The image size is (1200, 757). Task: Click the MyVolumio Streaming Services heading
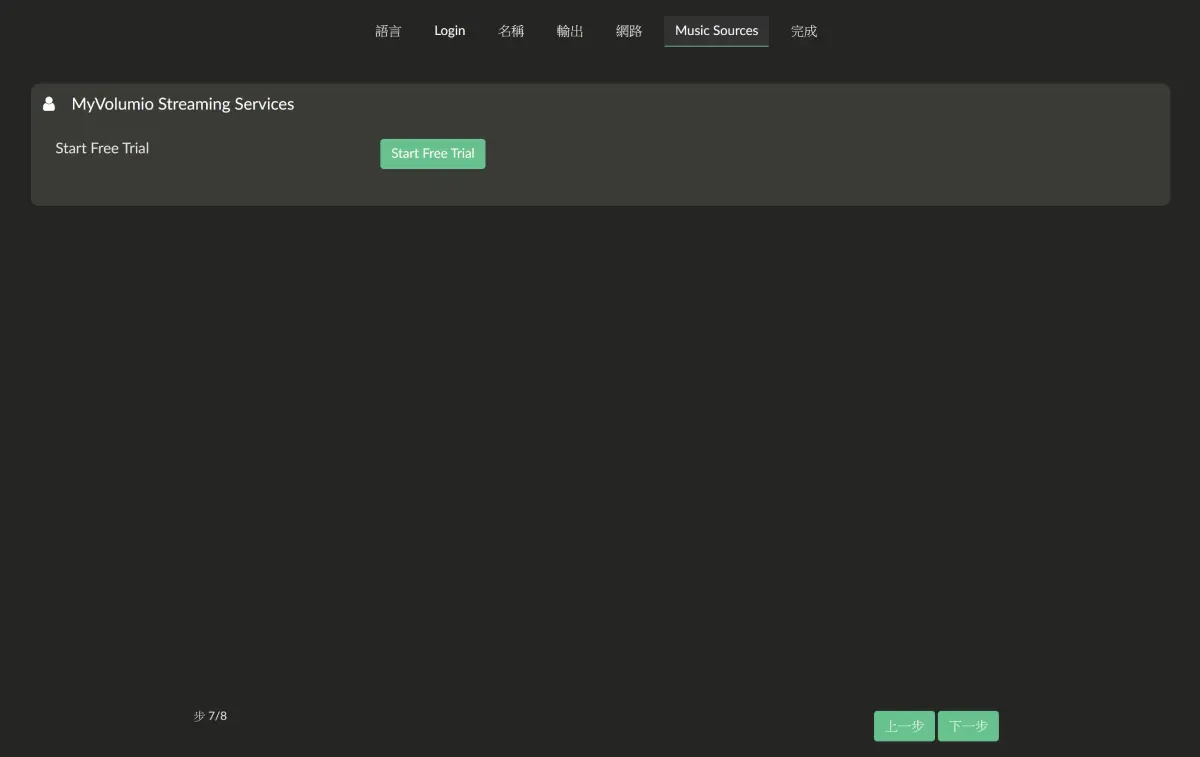[183, 104]
